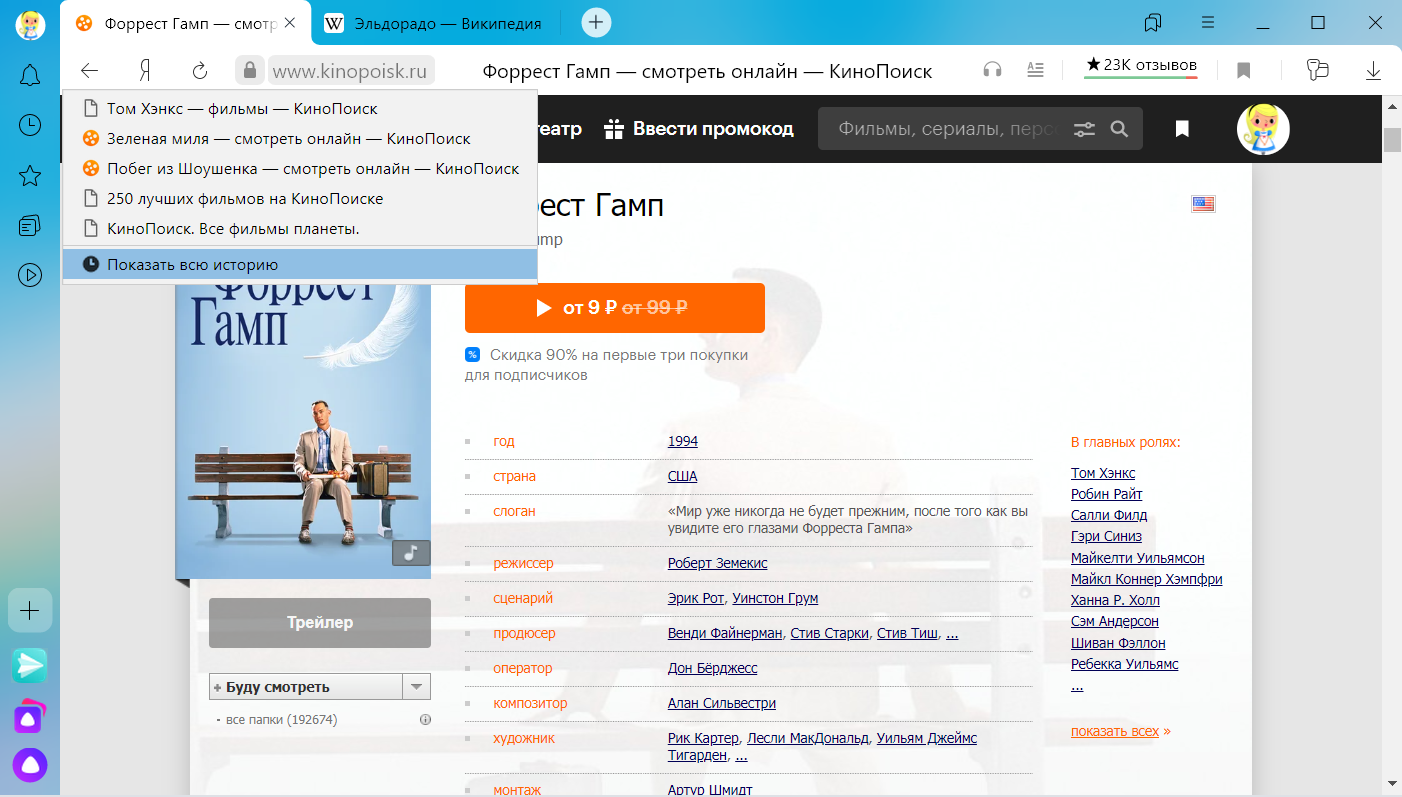1402x797 pixels.
Task: Reload the page
Action: [200, 70]
